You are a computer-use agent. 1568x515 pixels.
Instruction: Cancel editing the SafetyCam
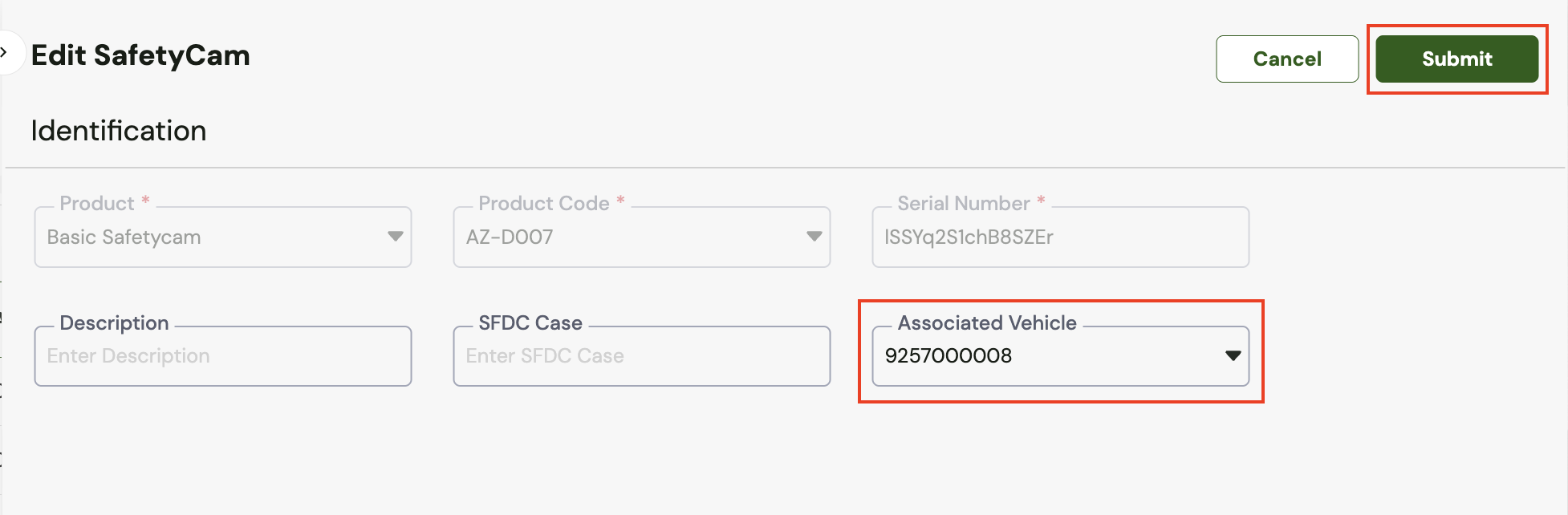tap(1286, 59)
